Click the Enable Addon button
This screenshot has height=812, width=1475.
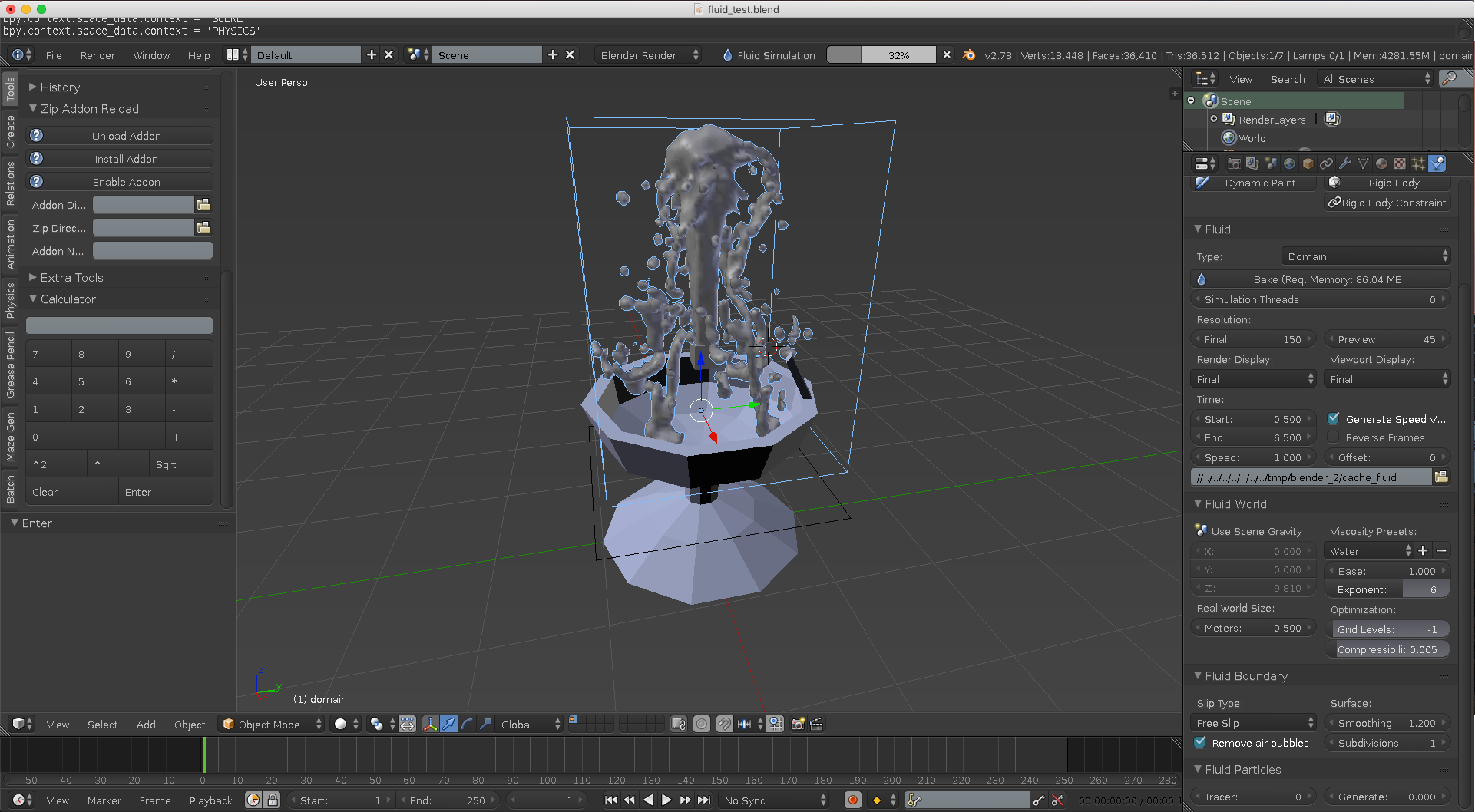pyautogui.click(x=120, y=182)
